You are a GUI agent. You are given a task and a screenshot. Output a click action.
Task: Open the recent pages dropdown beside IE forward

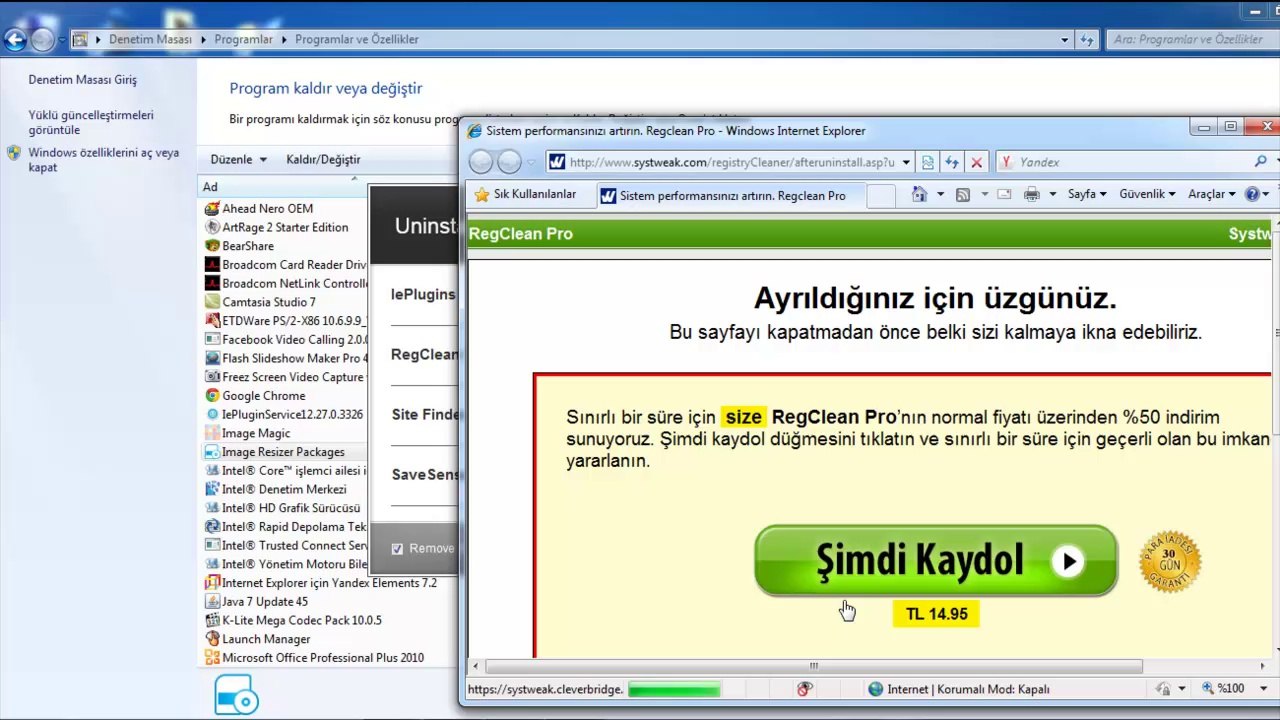pyautogui.click(x=531, y=162)
